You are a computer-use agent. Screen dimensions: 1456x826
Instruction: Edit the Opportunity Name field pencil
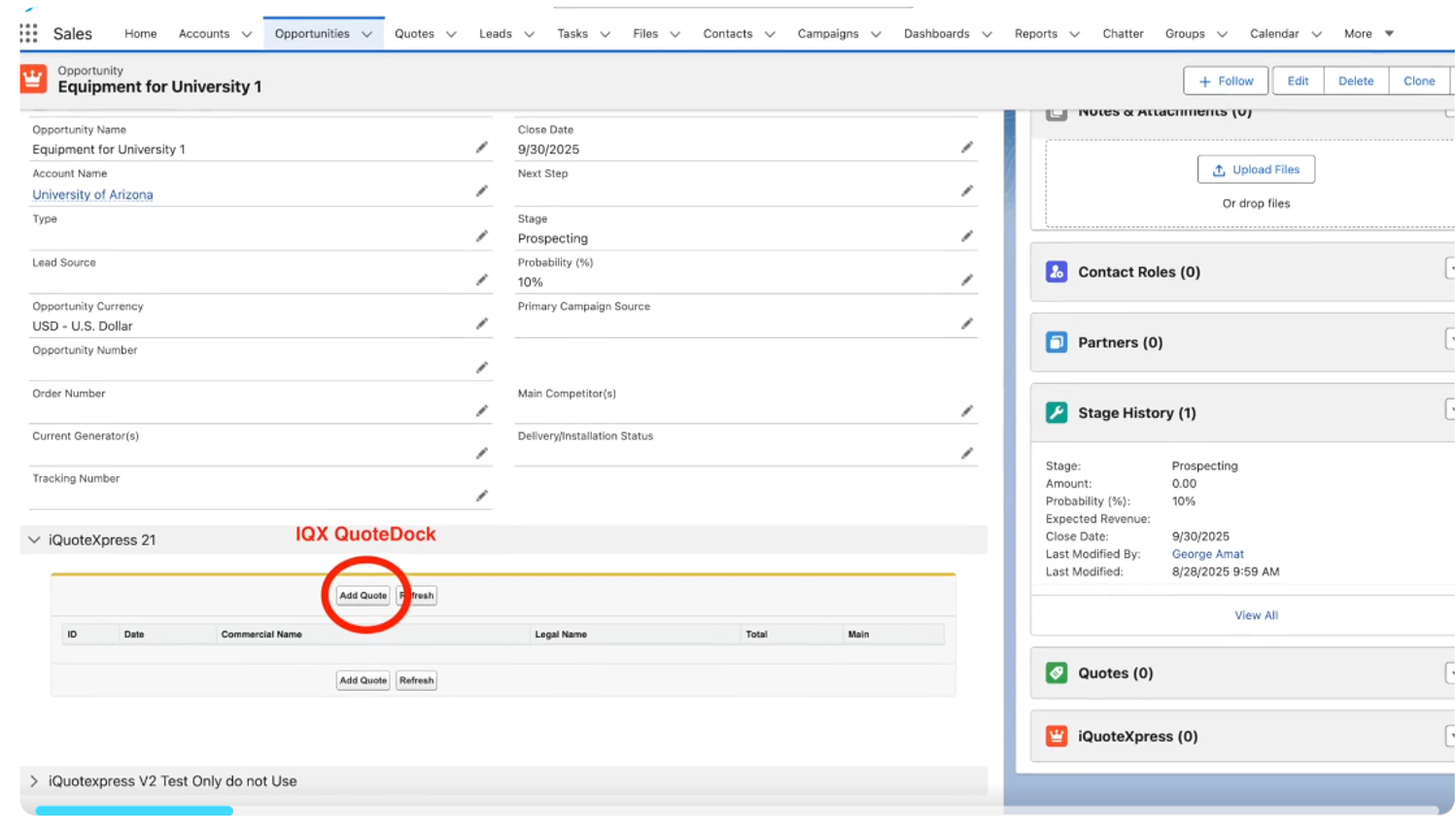(x=481, y=148)
